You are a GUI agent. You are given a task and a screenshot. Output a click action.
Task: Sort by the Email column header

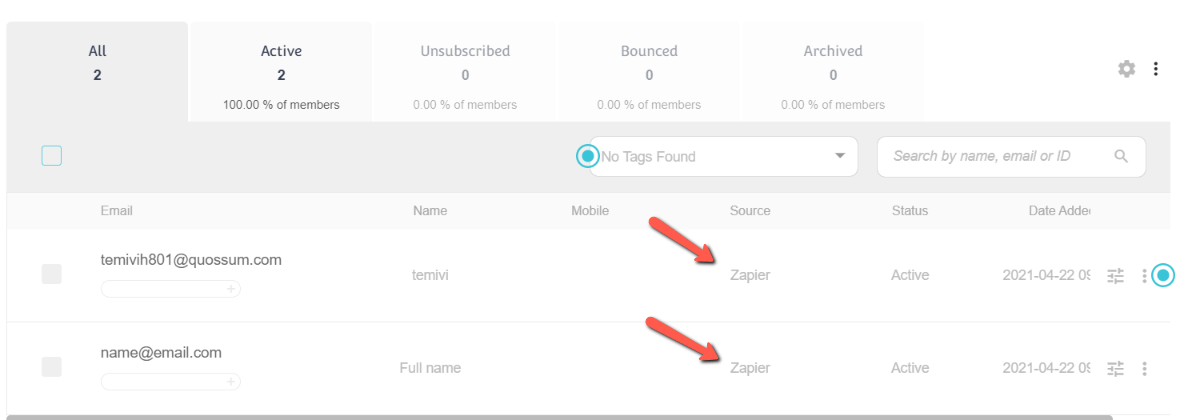[117, 211]
